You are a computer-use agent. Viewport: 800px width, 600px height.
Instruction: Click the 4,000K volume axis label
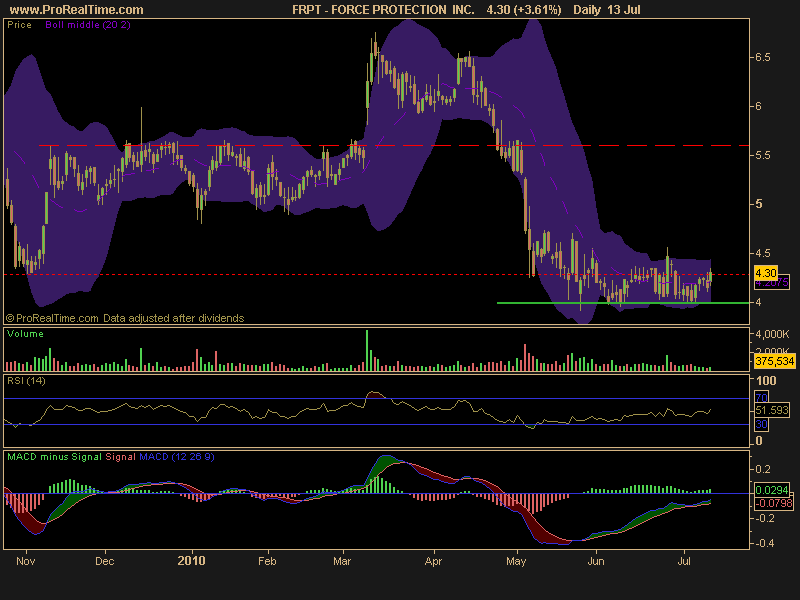[x=772, y=334]
